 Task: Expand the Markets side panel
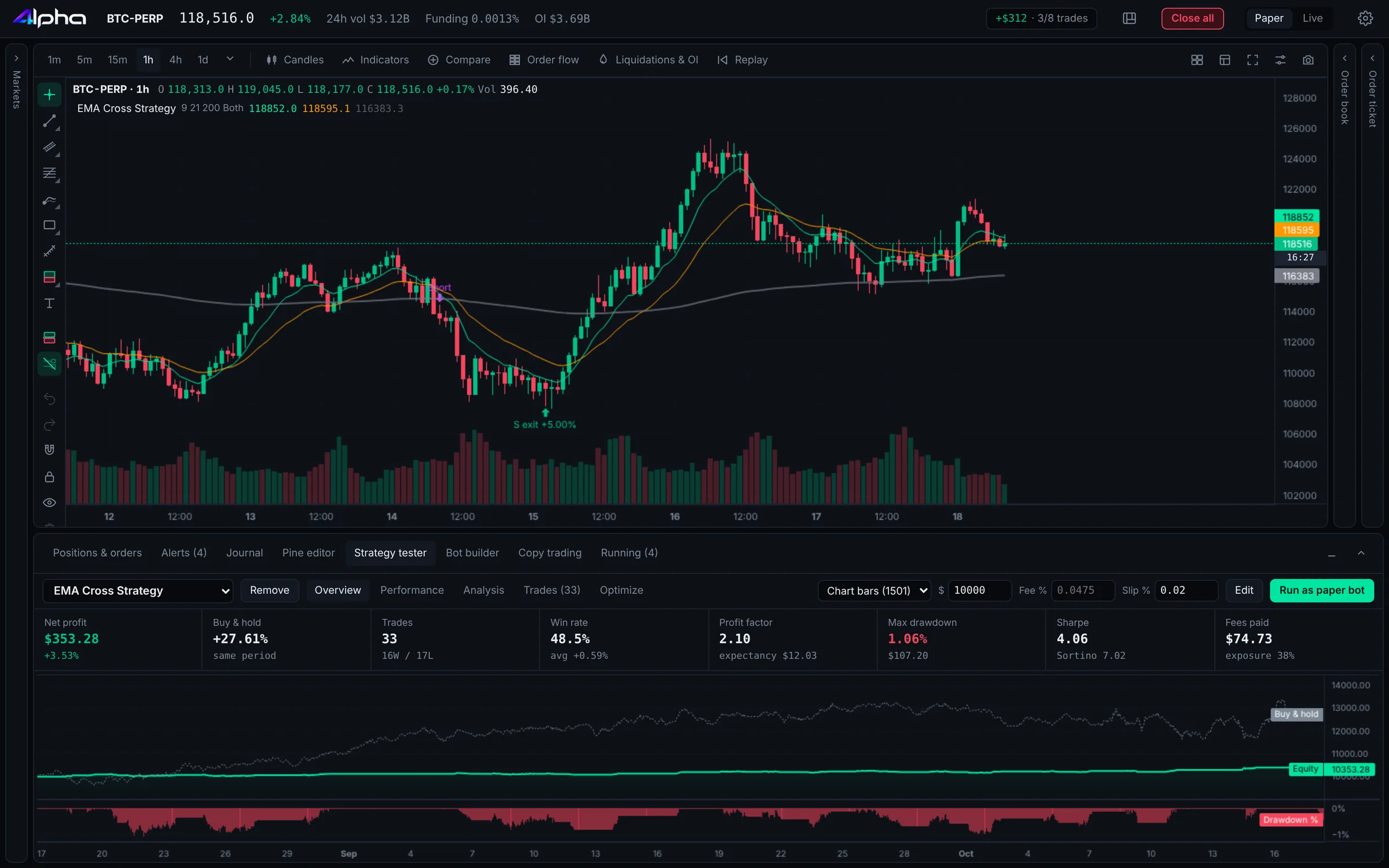coord(16,58)
